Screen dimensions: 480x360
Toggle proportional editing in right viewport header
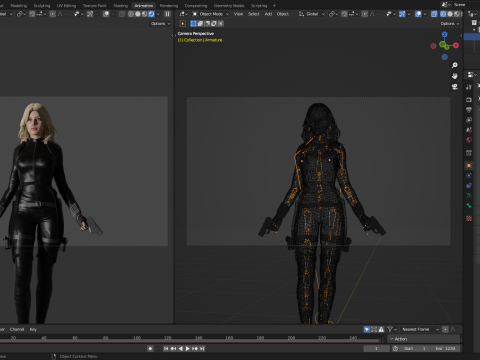point(365,14)
